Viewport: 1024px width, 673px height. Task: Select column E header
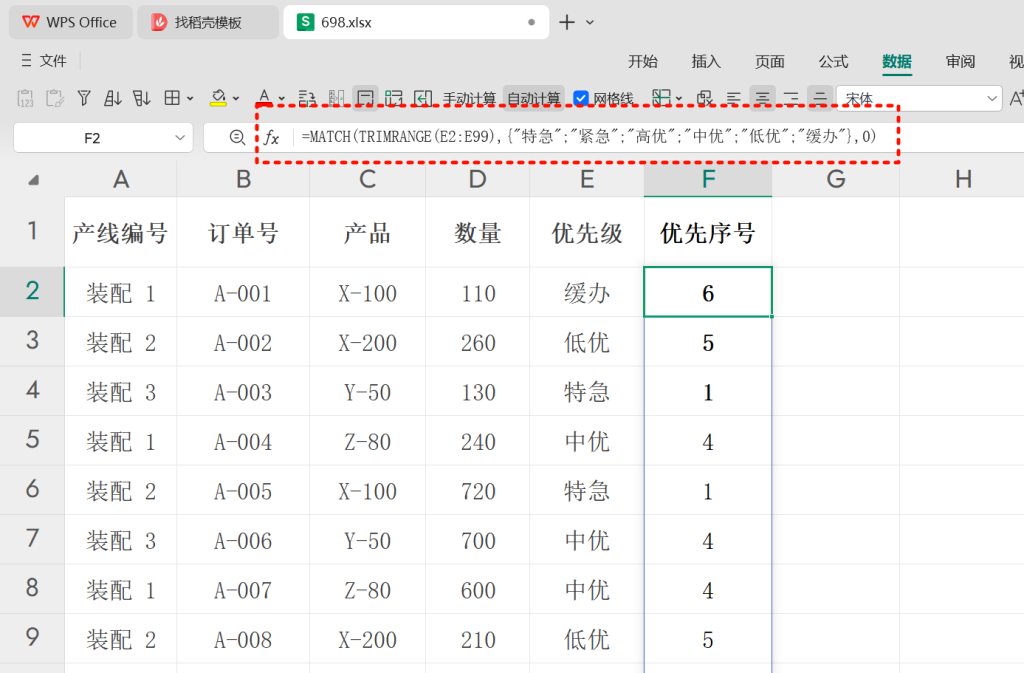pos(586,179)
